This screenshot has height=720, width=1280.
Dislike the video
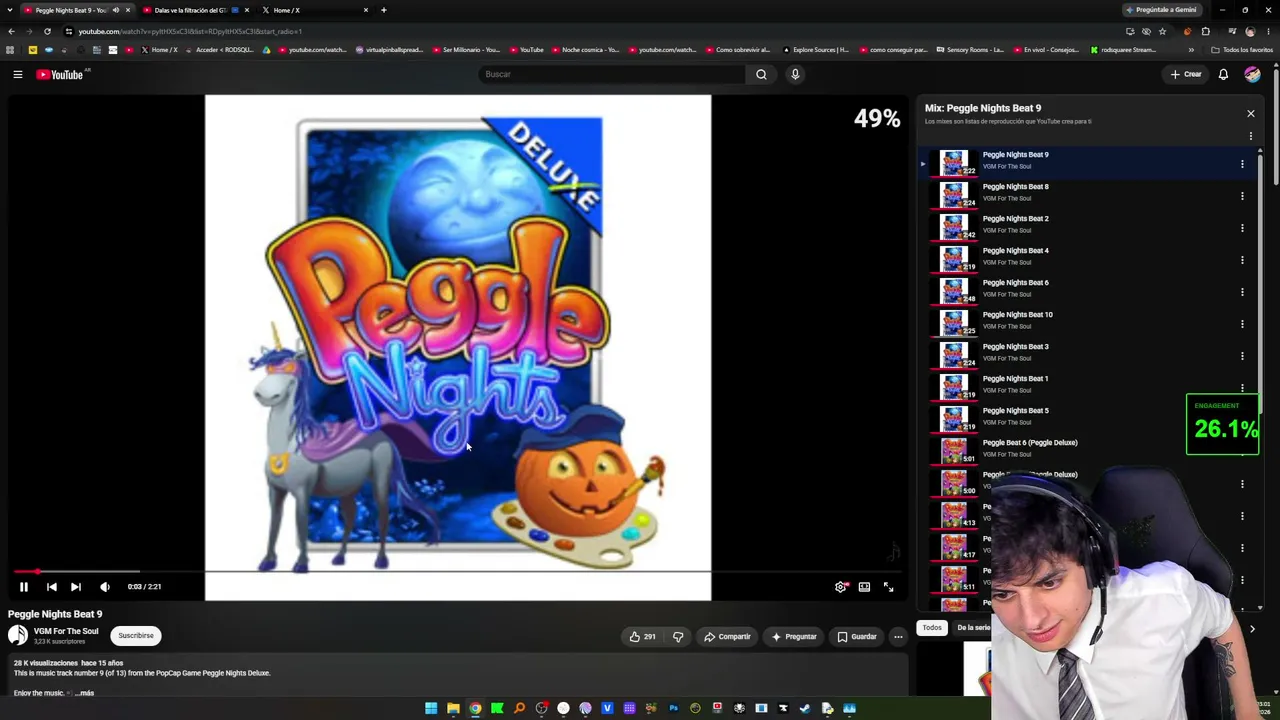678,636
